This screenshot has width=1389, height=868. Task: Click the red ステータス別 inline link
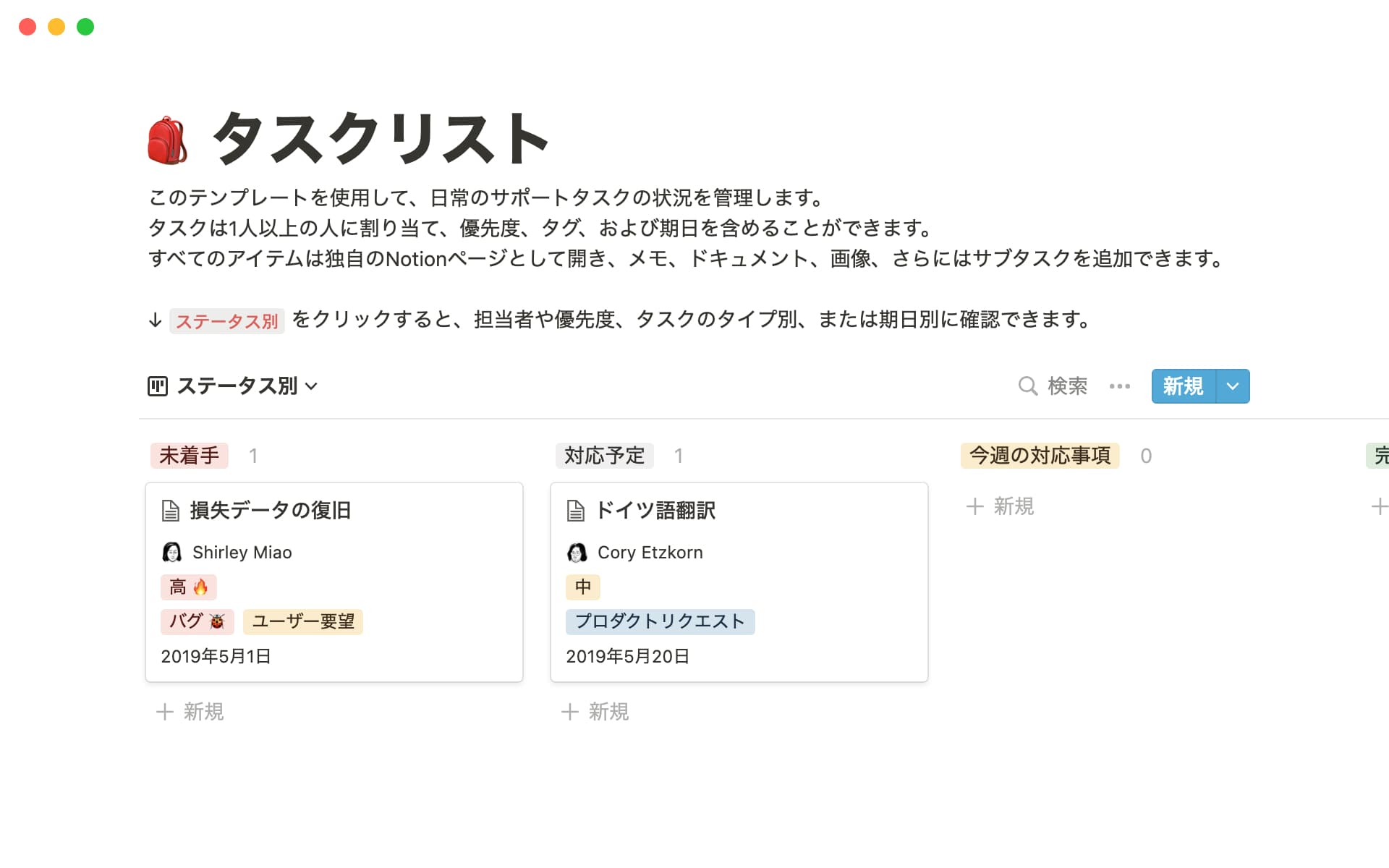click(x=226, y=320)
